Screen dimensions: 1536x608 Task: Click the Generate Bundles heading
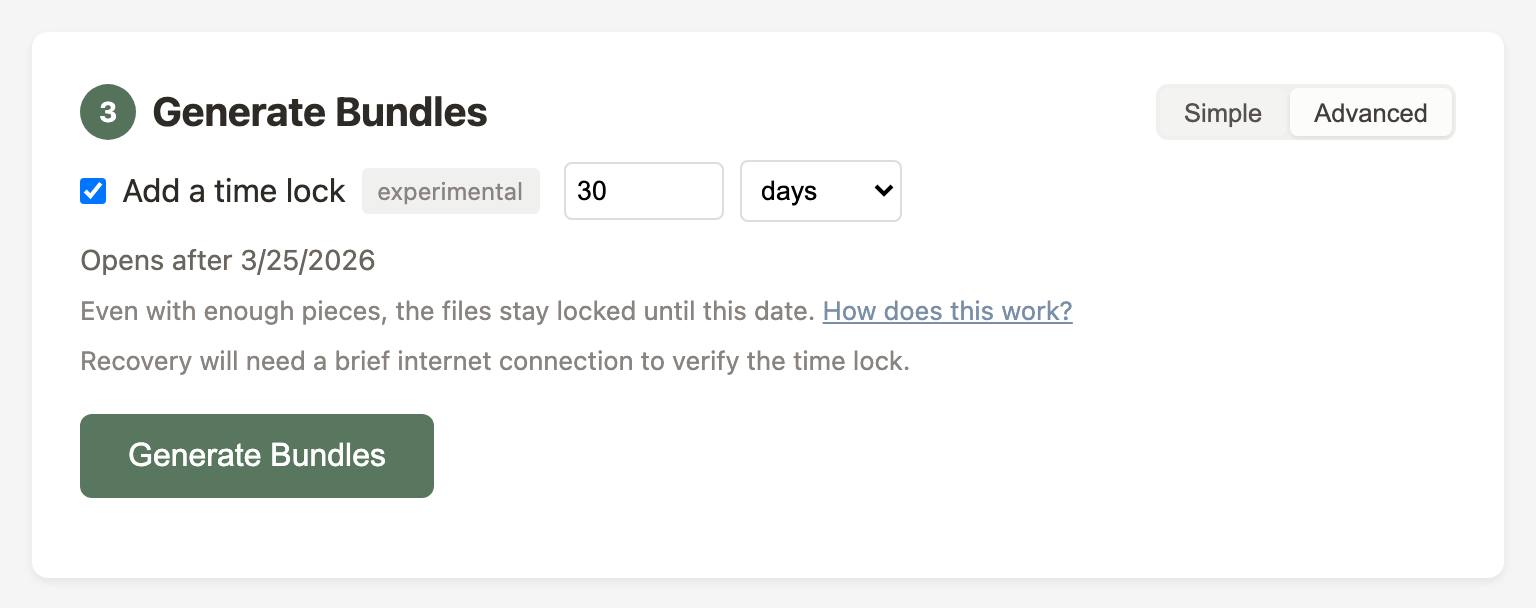click(319, 112)
